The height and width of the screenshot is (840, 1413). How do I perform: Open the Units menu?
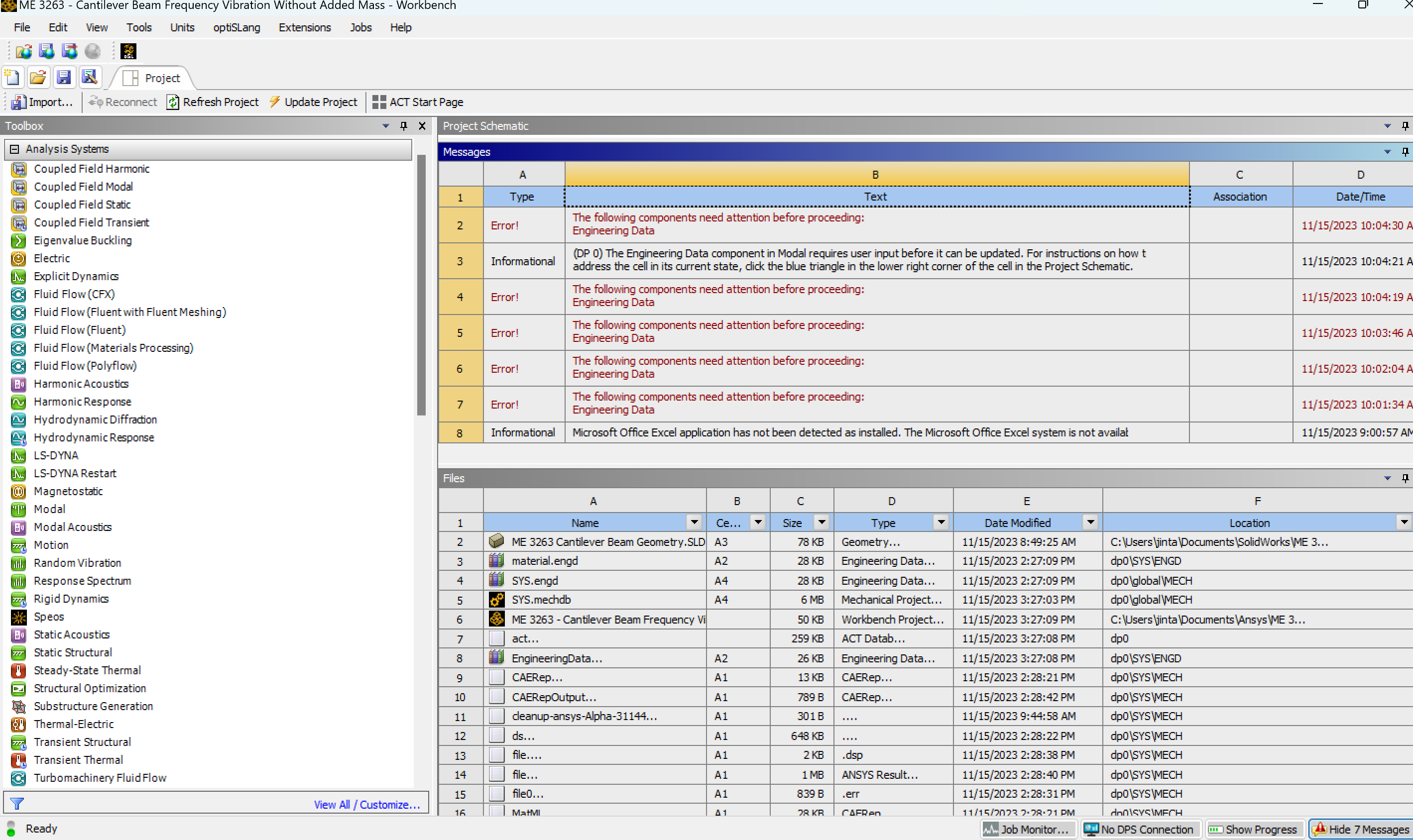[182, 27]
